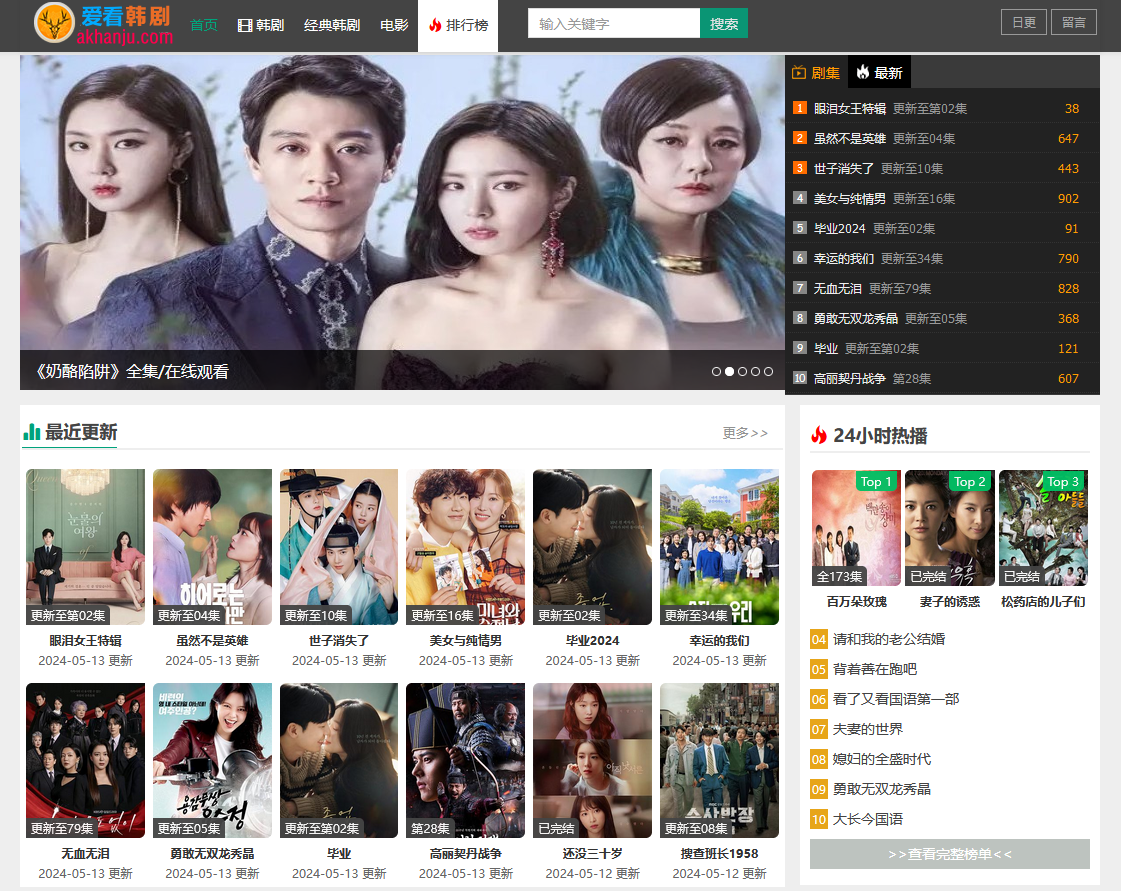Image resolution: width=1121 pixels, height=891 pixels.
Task: Click the flame icon beside 24小时热播
Action: pyautogui.click(x=819, y=435)
